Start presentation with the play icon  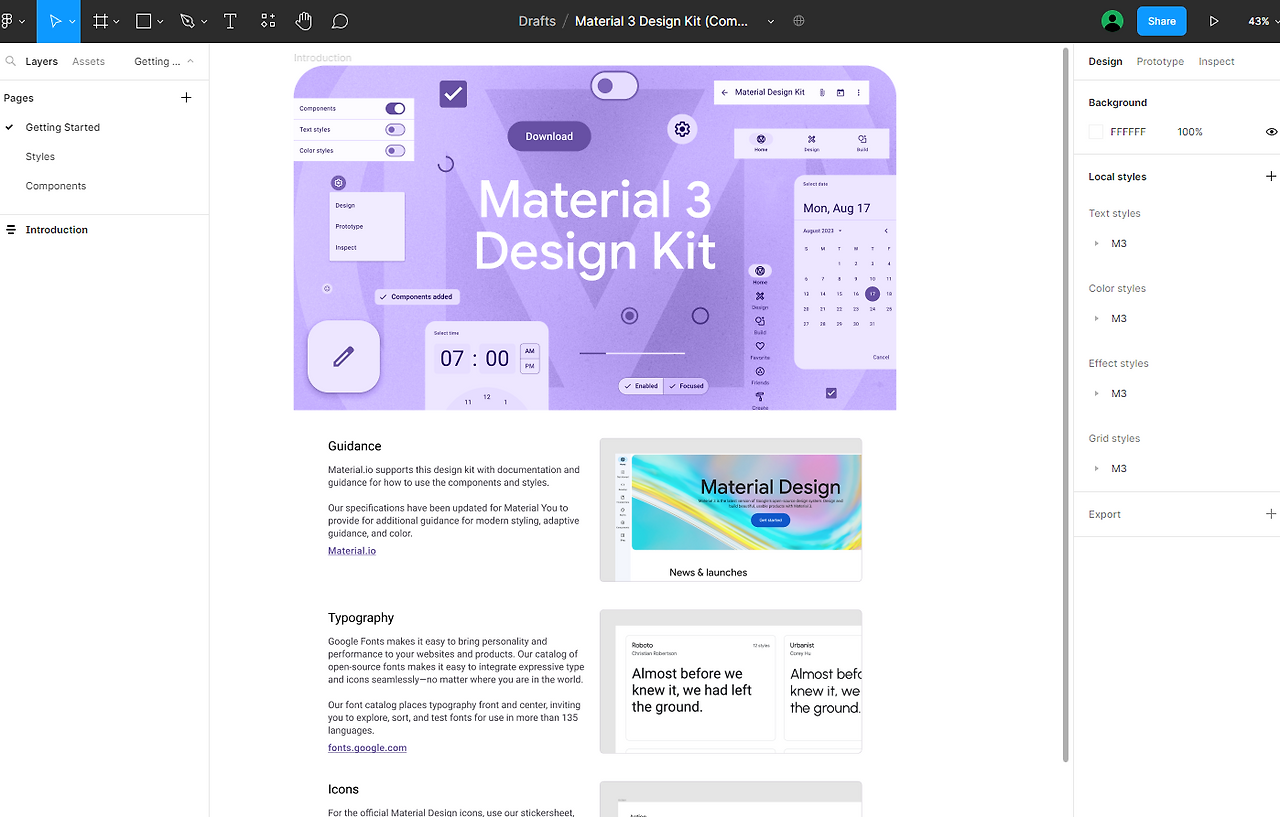click(x=1214, y=21)
